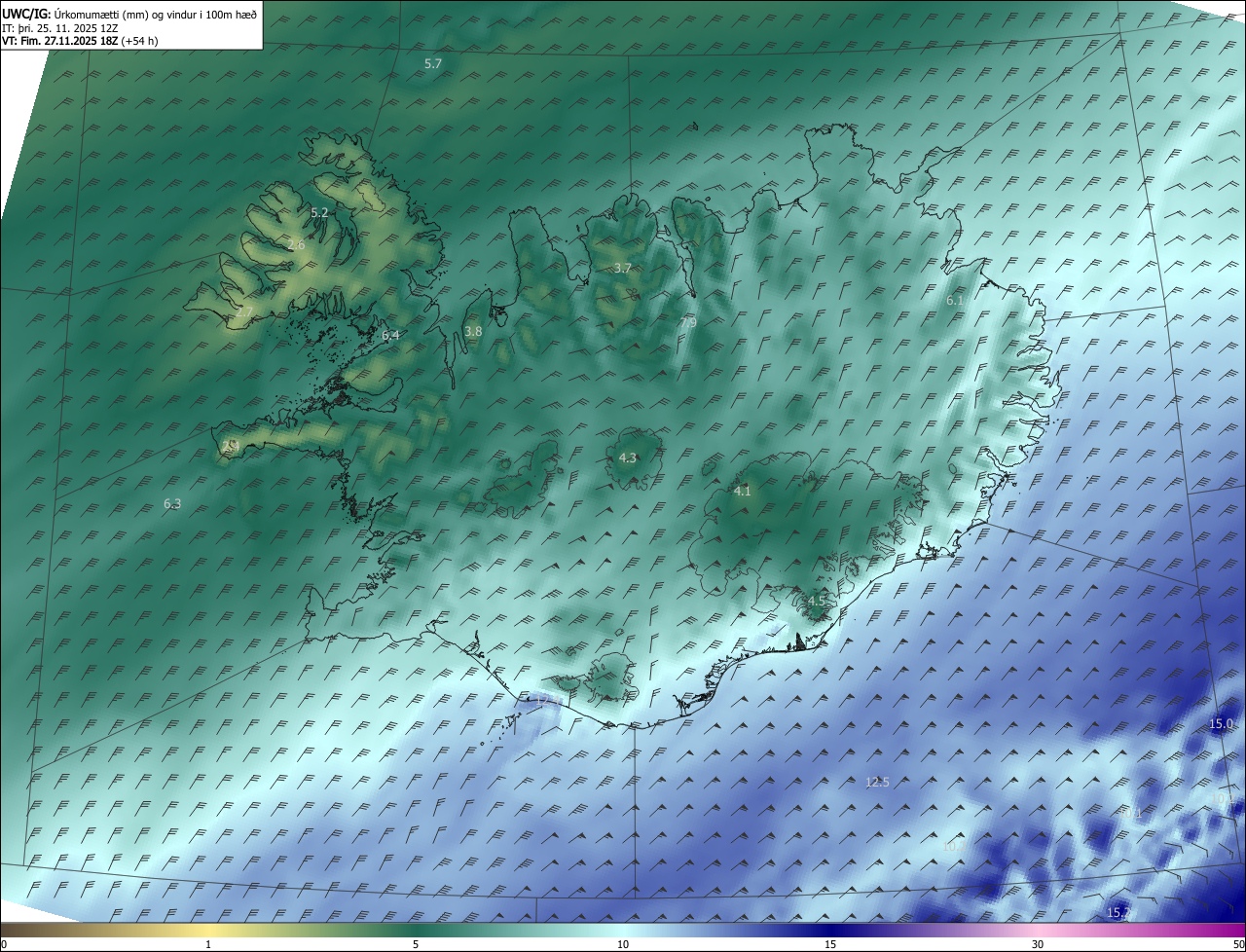Click the 4.5 value label
Viewport: 1246px width, 952px height.
pos(816,602)
